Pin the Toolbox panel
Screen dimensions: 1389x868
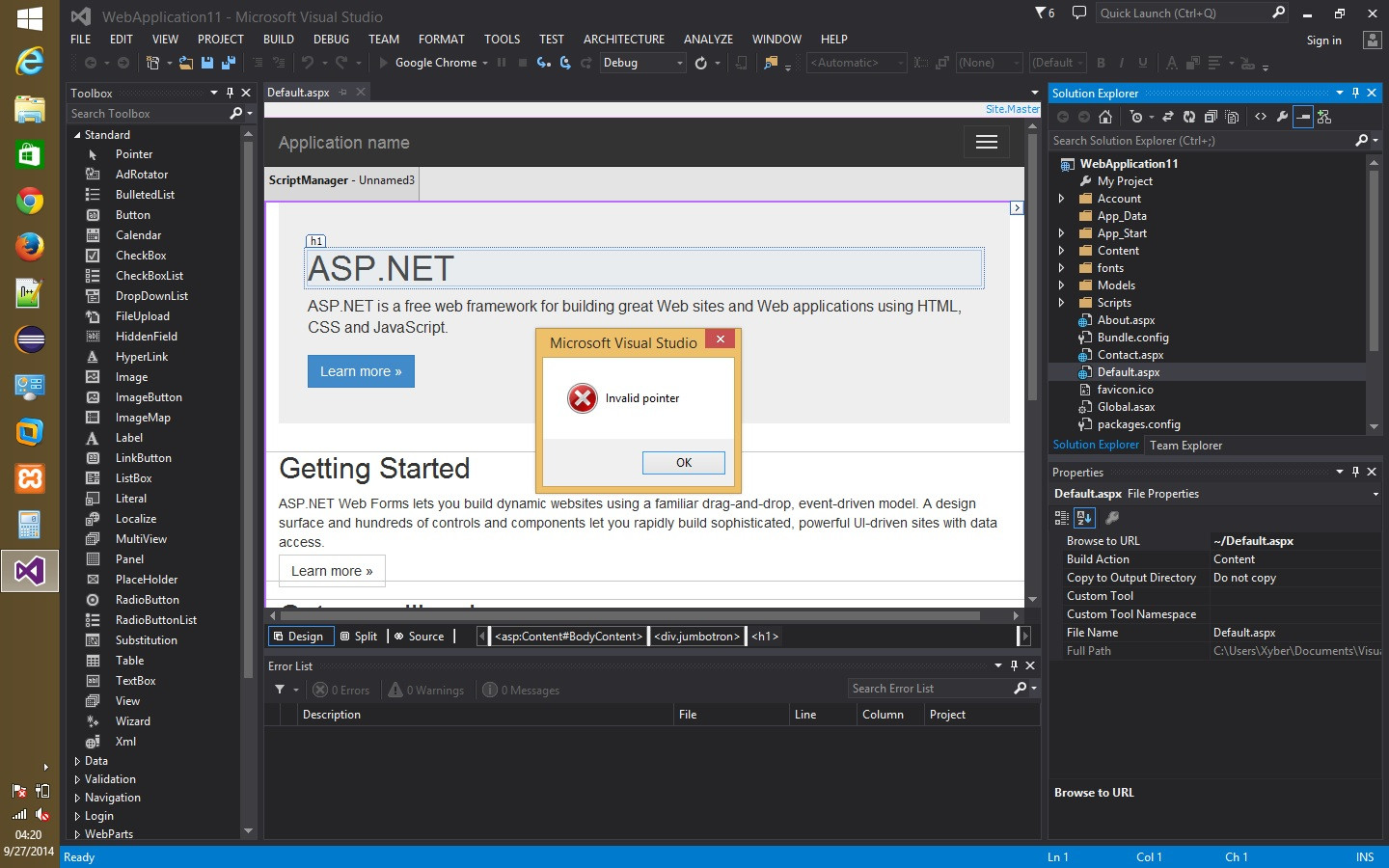coord(230,93)
